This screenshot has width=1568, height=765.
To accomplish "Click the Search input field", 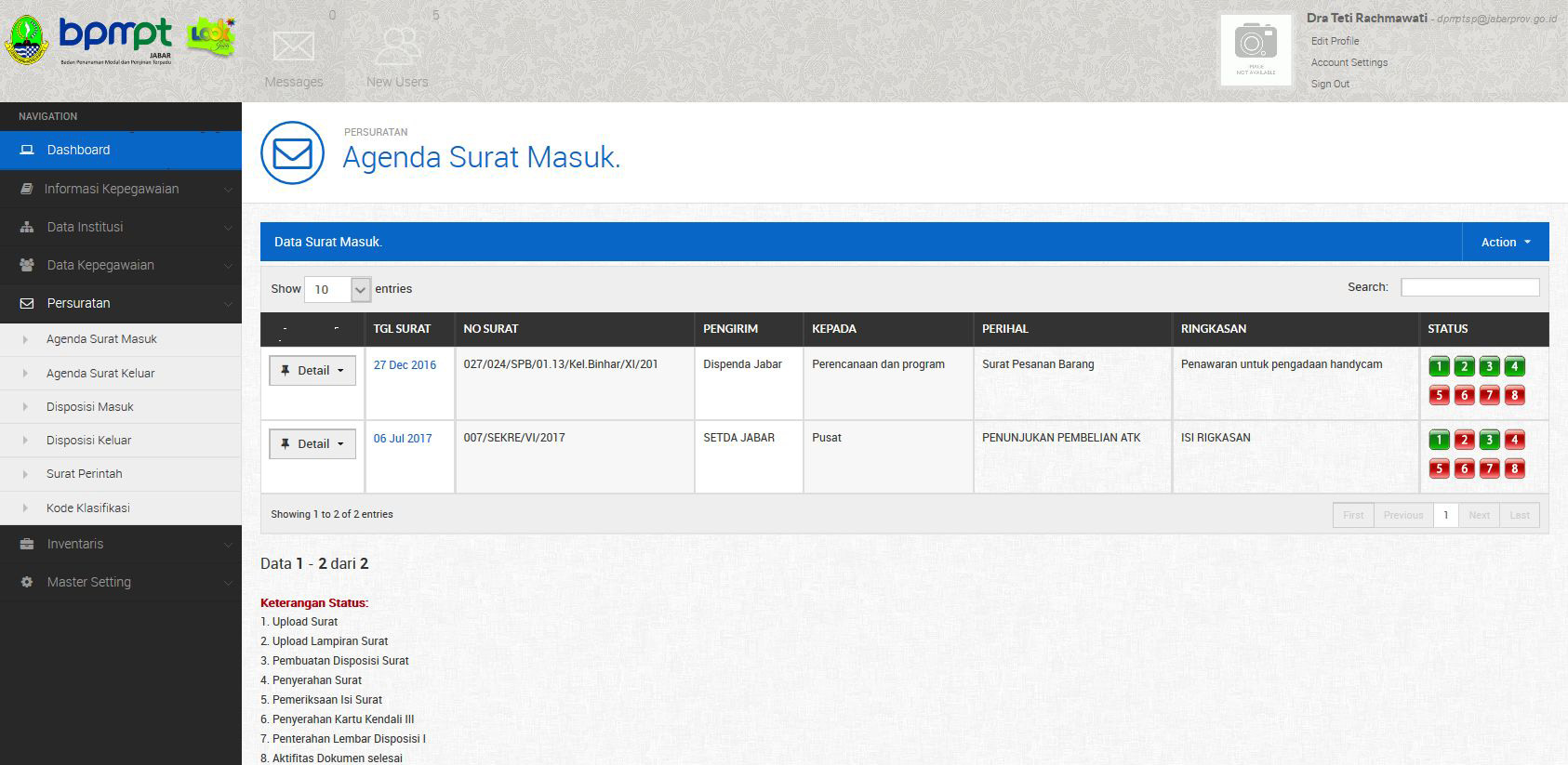I will point(1469,287).
